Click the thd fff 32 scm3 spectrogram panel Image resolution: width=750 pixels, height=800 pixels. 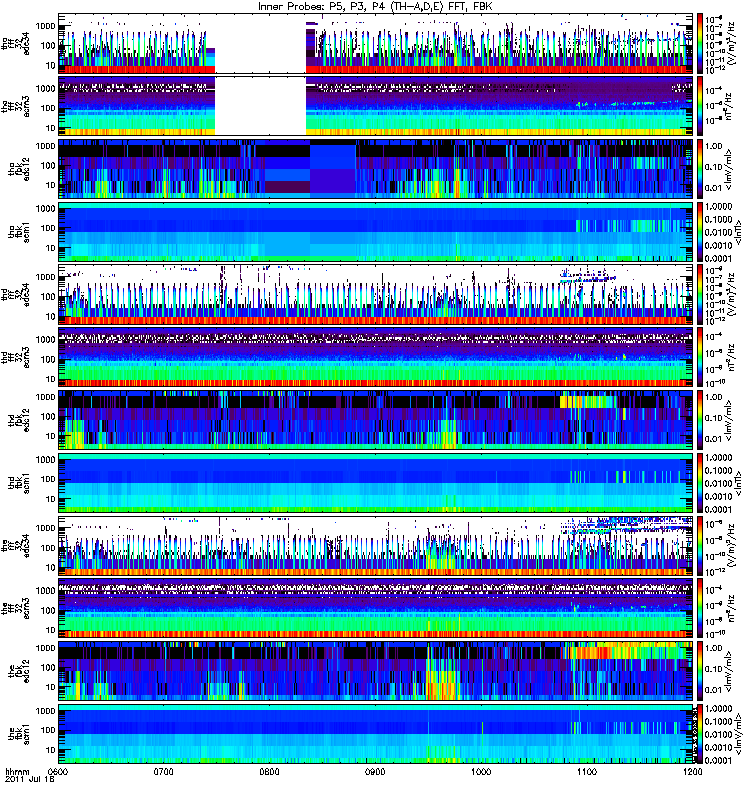376,357
